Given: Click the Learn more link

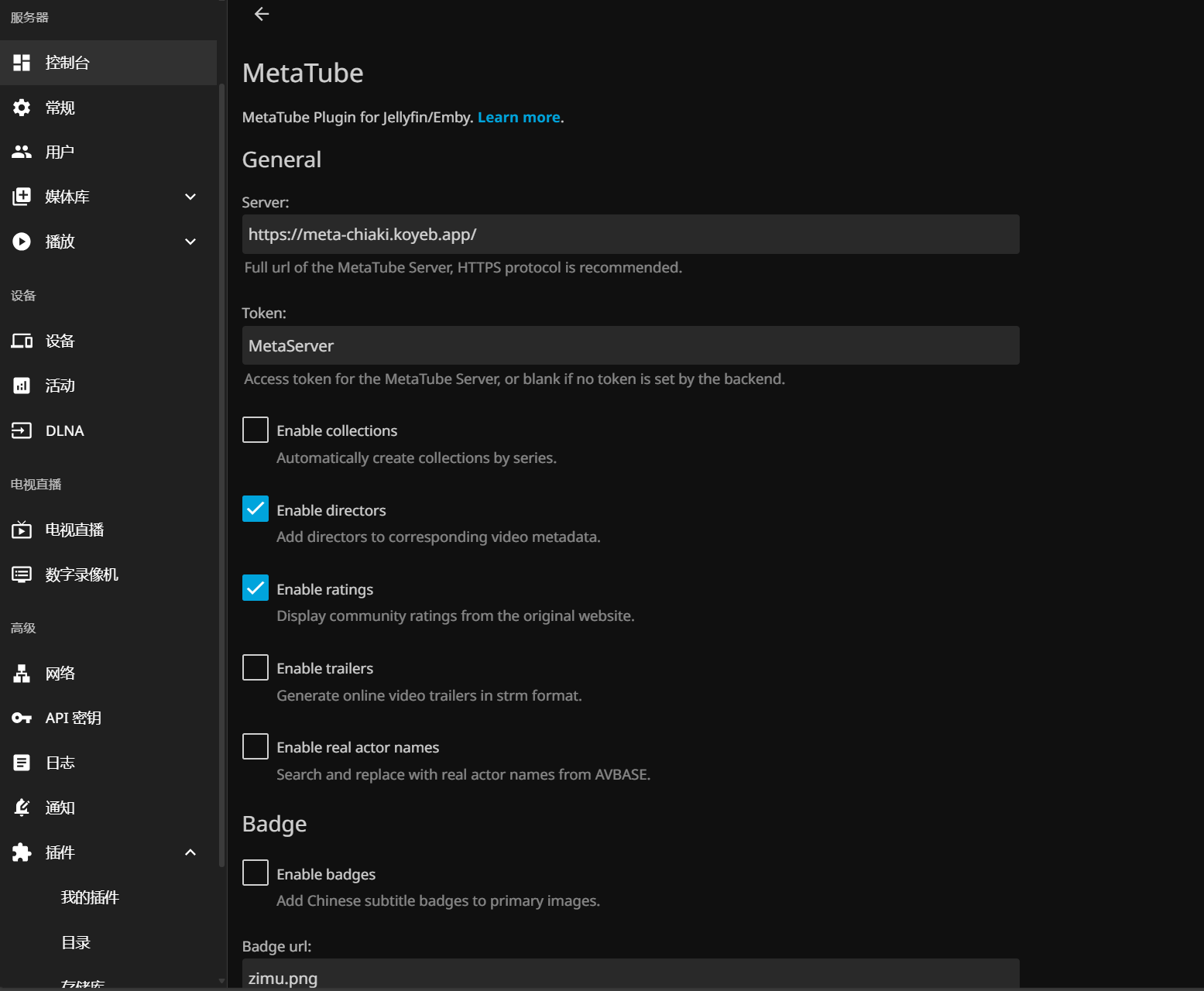Looking at the screenshot, I should tap(519, 117).
